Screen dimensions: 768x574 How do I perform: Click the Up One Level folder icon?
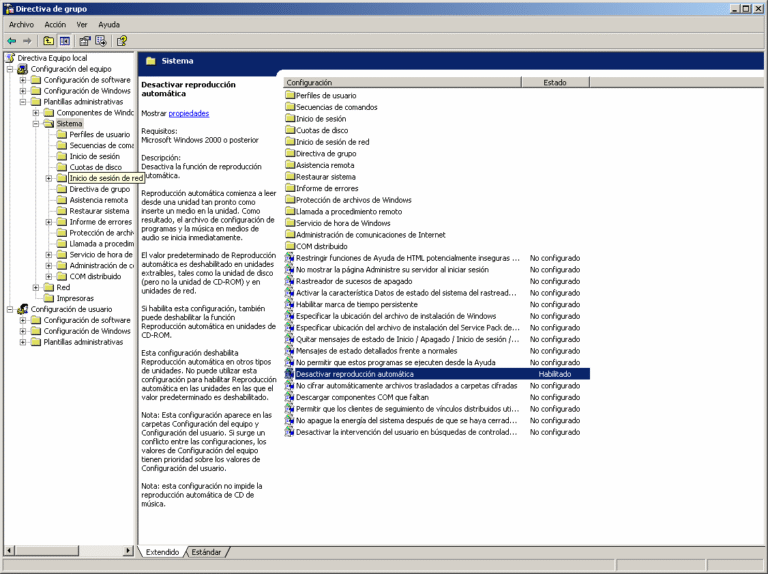48,41
